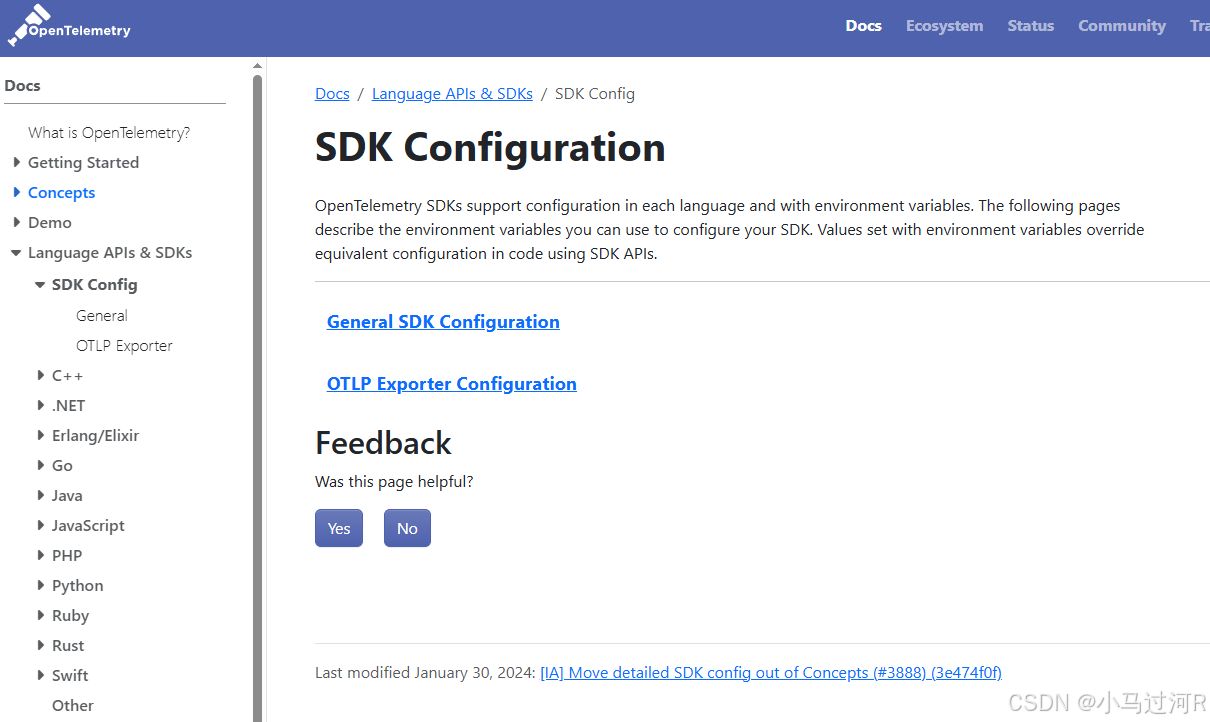Screen dimensions: 1210x722
Task: Expand the Demo section arrow
Action: [17, 222]
